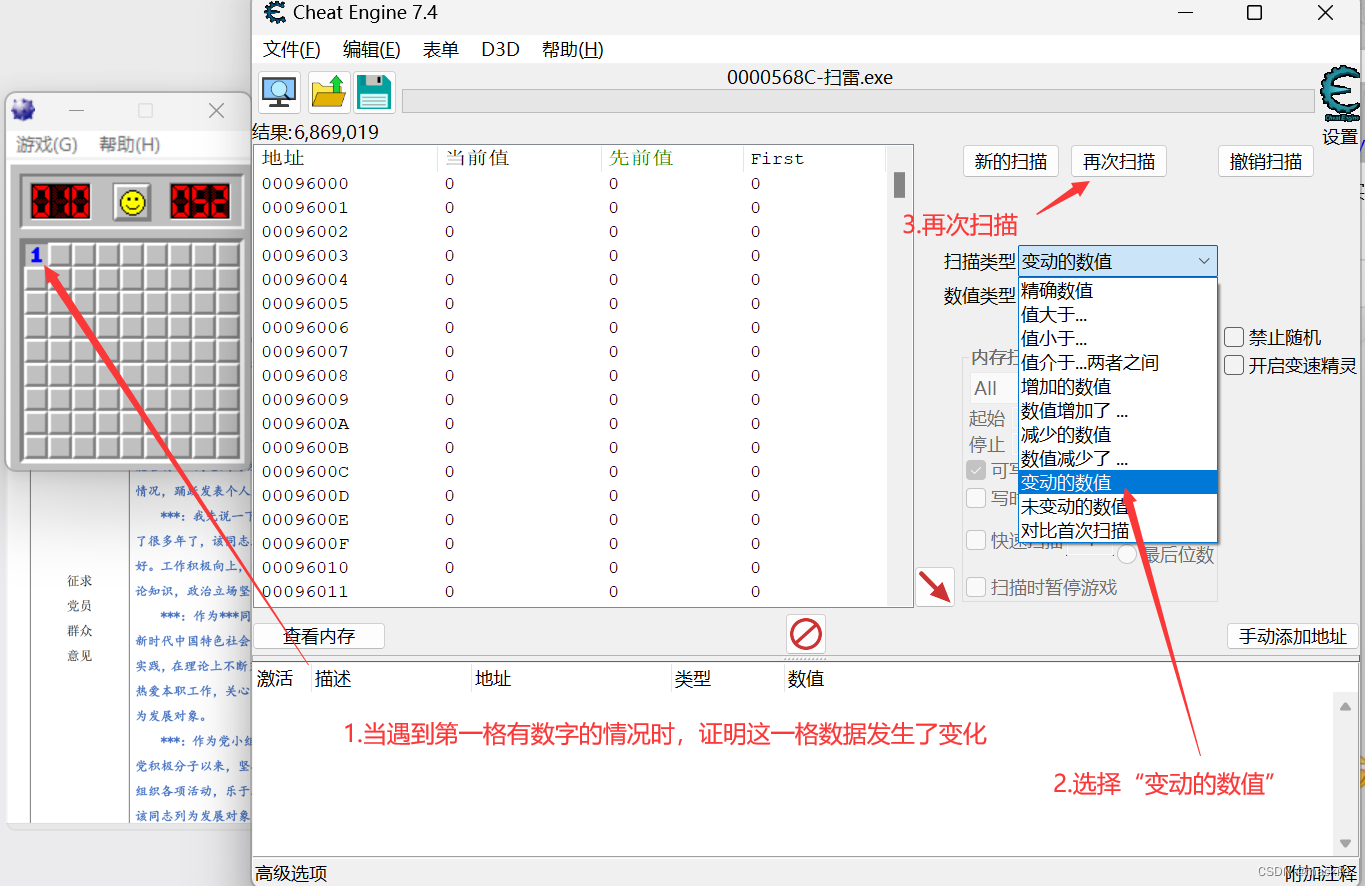
Task: Select result row address 00096005
Action: point(570,304)
